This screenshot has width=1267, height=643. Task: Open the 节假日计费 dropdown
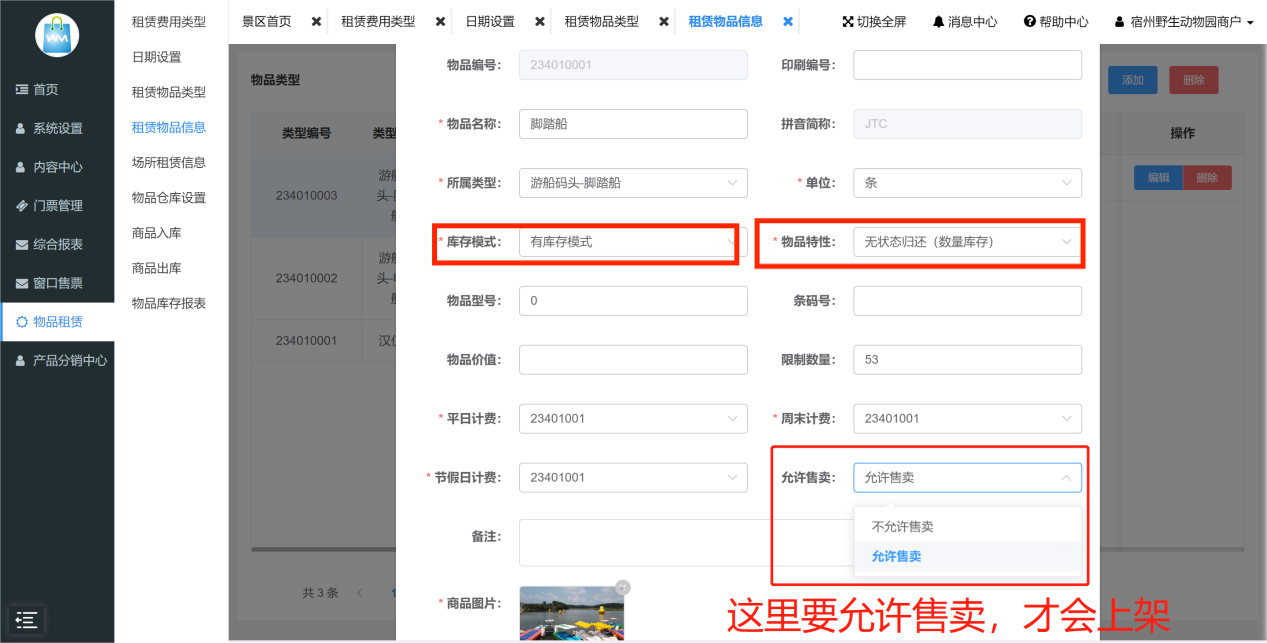coord(633,477)
